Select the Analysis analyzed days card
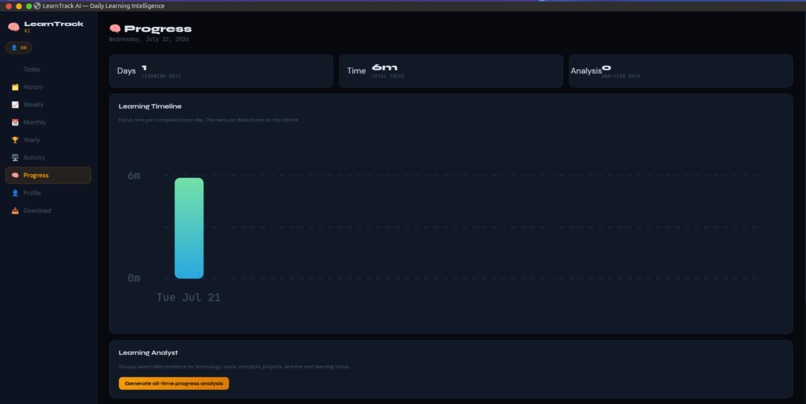 681,71
